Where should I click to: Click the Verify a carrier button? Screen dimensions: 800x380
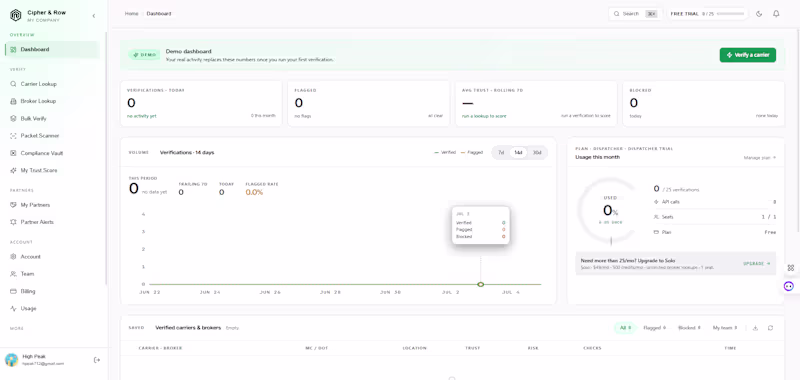(747, 55)
